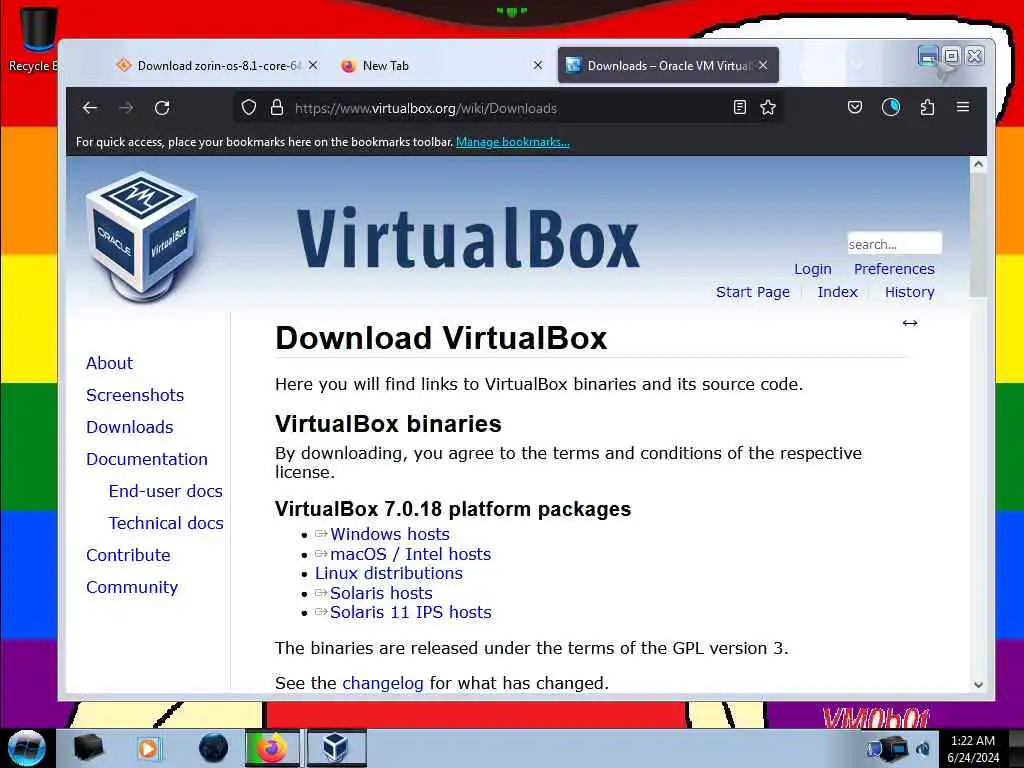This screenshot has height=768, width=1024.
Task: Click the Manage bookmarks link
Action: pos(513,142)
